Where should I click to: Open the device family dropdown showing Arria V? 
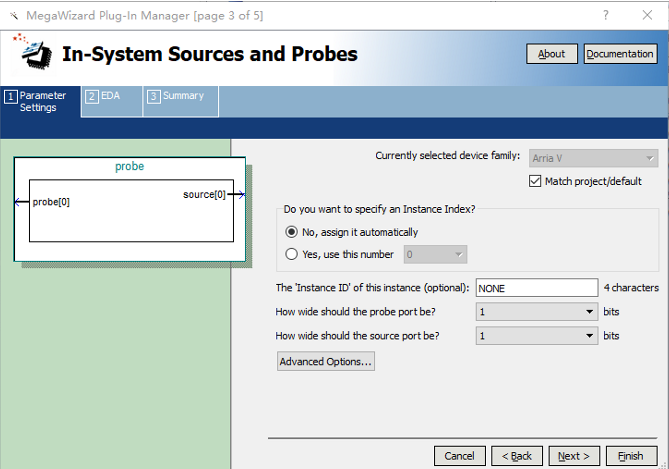593,158
